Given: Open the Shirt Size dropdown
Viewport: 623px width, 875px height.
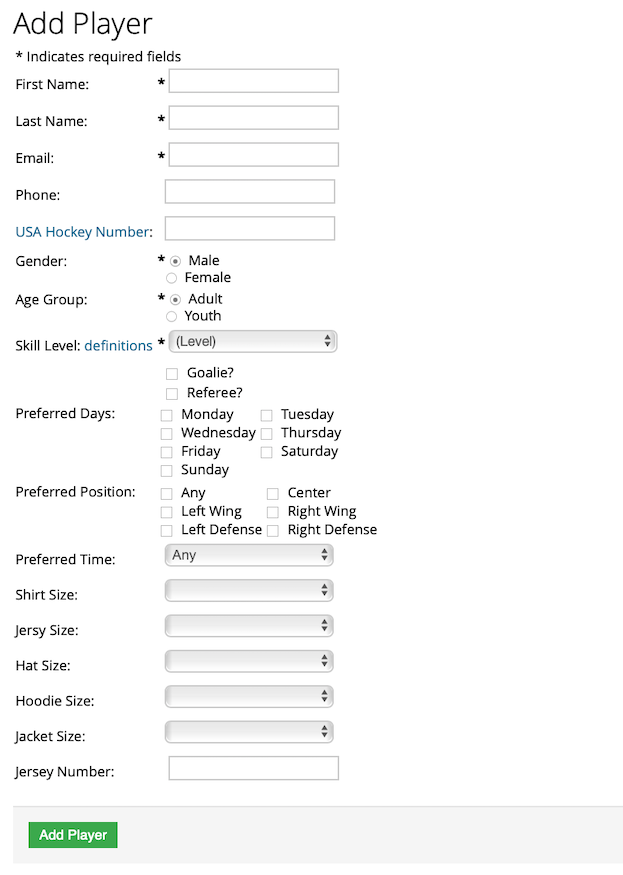Looking at the screenshot, I should [x=248, y=590].
